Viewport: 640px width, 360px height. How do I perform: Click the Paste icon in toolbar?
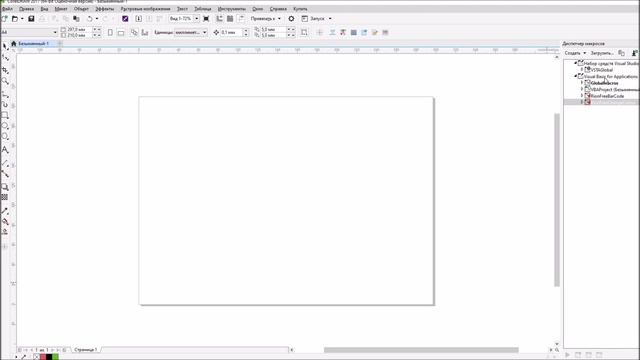pyautogui.click(x=76, y=19)
